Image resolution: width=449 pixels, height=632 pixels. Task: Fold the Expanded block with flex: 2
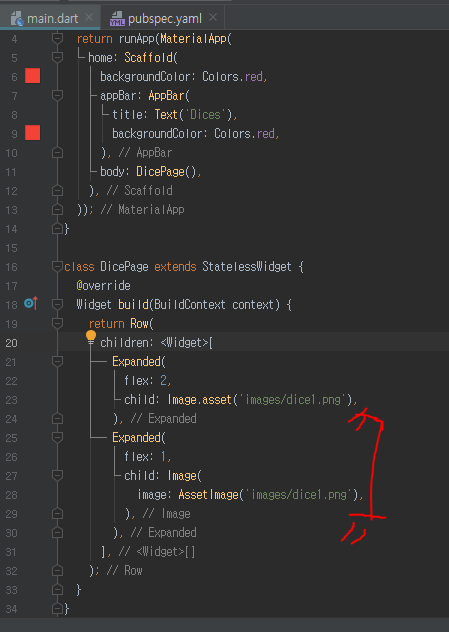point(58,362)
